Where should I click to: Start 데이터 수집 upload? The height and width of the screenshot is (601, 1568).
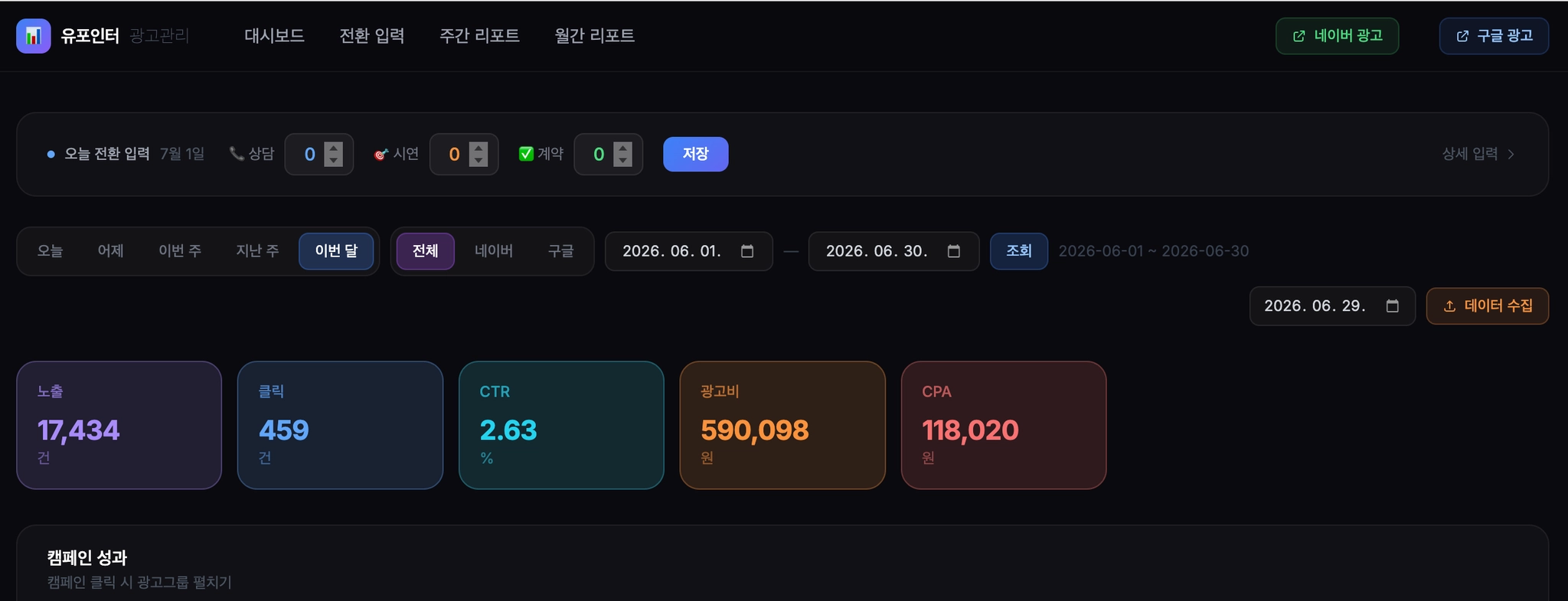(1487, 306)
